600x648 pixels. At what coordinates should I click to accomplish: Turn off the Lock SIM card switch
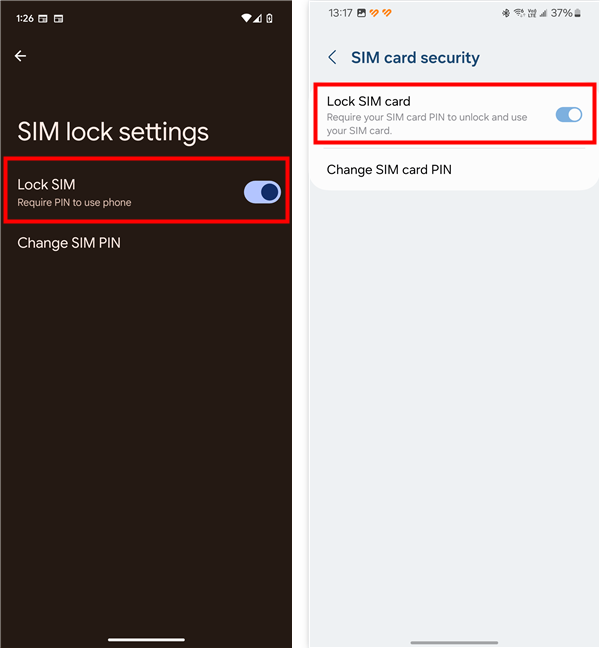(568, 115)
